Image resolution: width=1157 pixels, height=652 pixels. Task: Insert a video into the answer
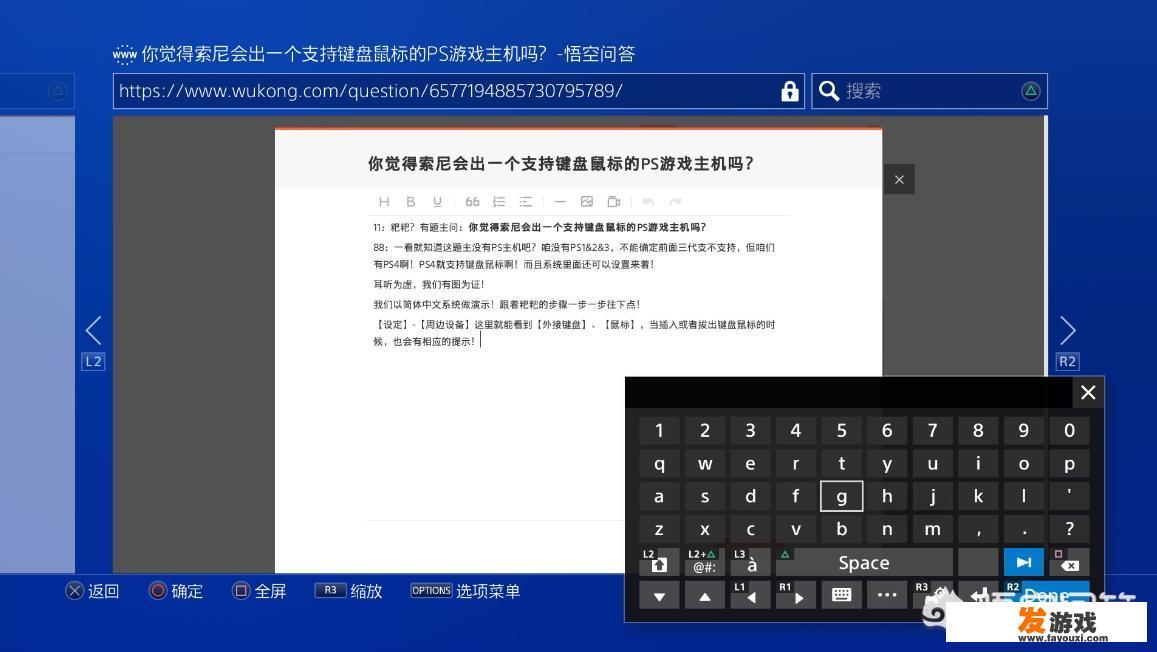tap(613, 201)
